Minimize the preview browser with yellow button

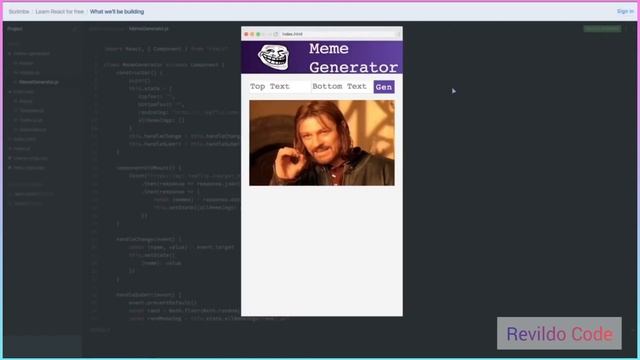click(252, 34)
